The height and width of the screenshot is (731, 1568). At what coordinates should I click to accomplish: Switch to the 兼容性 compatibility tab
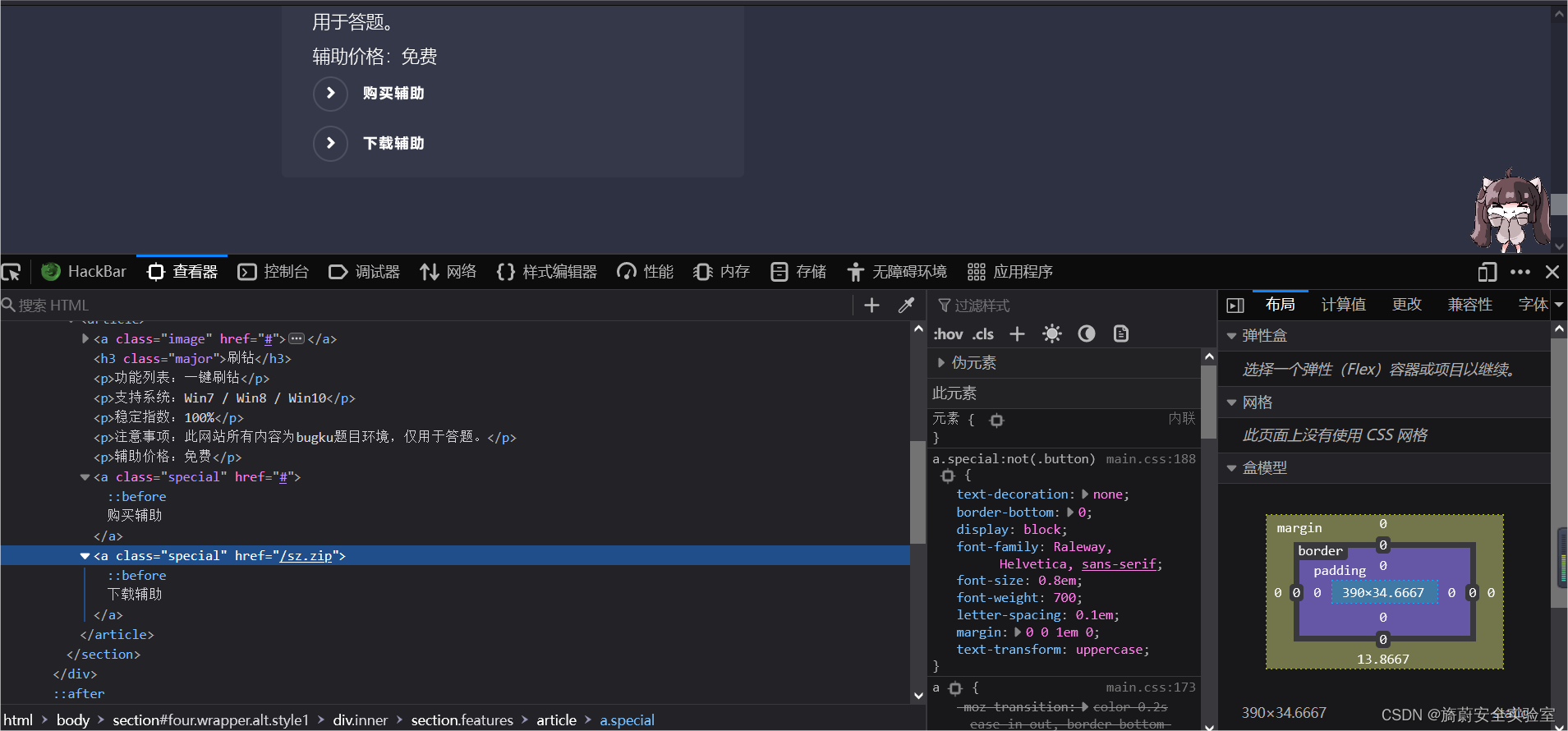point(1470,305)
